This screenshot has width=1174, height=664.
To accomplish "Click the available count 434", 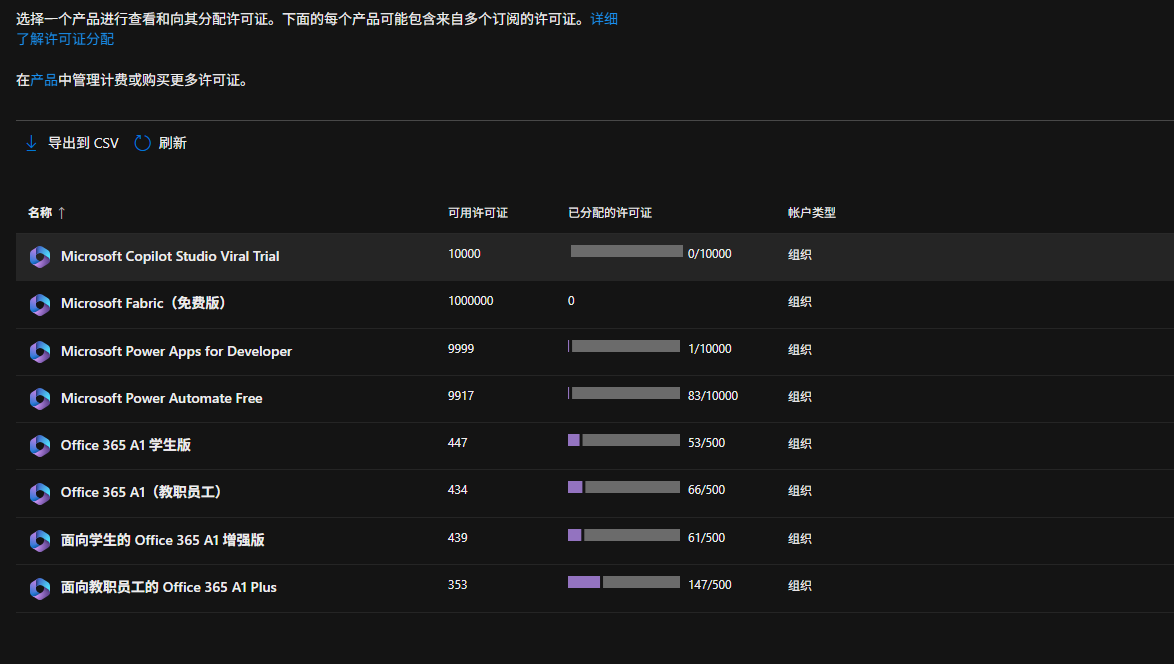I will (x=457, y=490).
